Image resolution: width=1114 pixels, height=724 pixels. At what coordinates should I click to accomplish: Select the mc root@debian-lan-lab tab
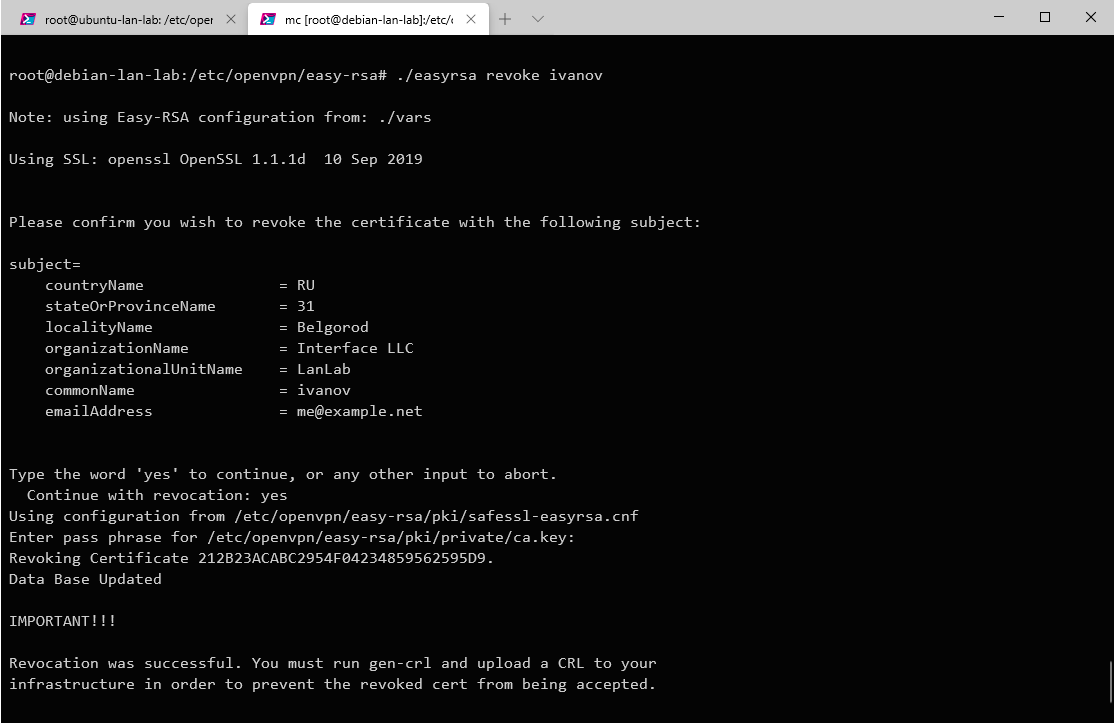click(368, 19)
